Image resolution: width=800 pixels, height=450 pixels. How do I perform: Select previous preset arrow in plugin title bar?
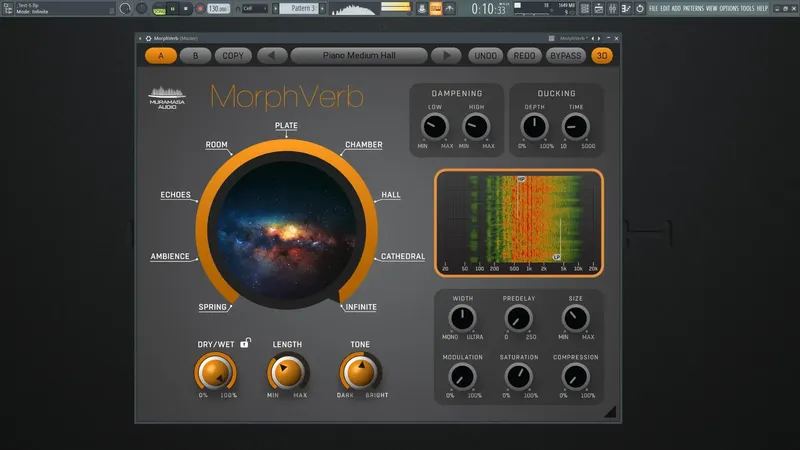(x=593, y=38)
